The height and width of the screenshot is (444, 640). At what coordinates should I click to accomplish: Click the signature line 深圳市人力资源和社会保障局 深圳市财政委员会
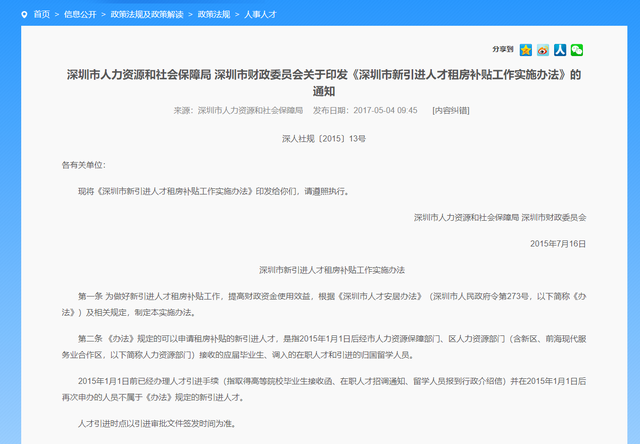point(500,218)
